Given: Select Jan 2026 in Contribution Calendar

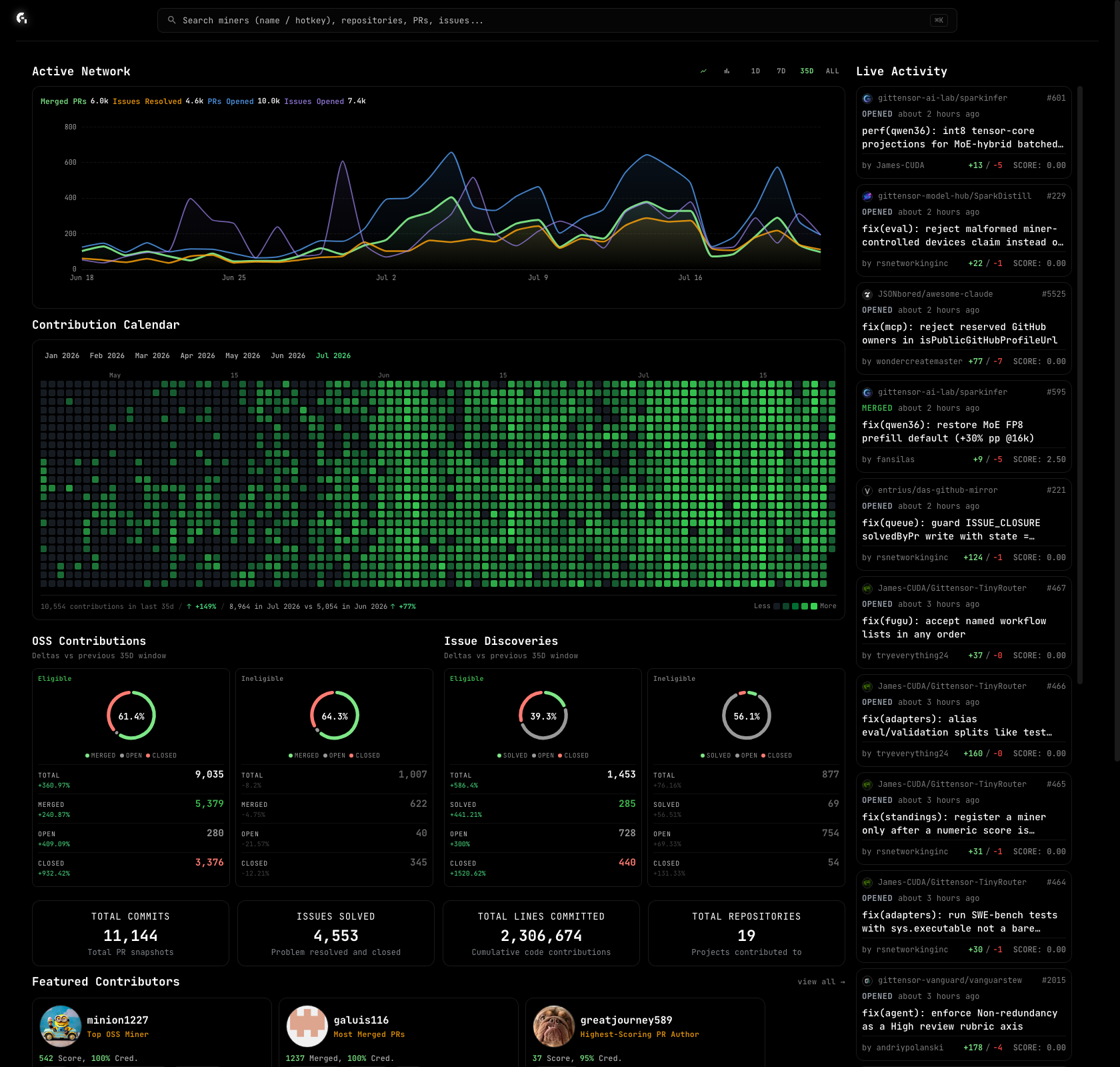Looking at the screenshot, I should coord(62,355).
